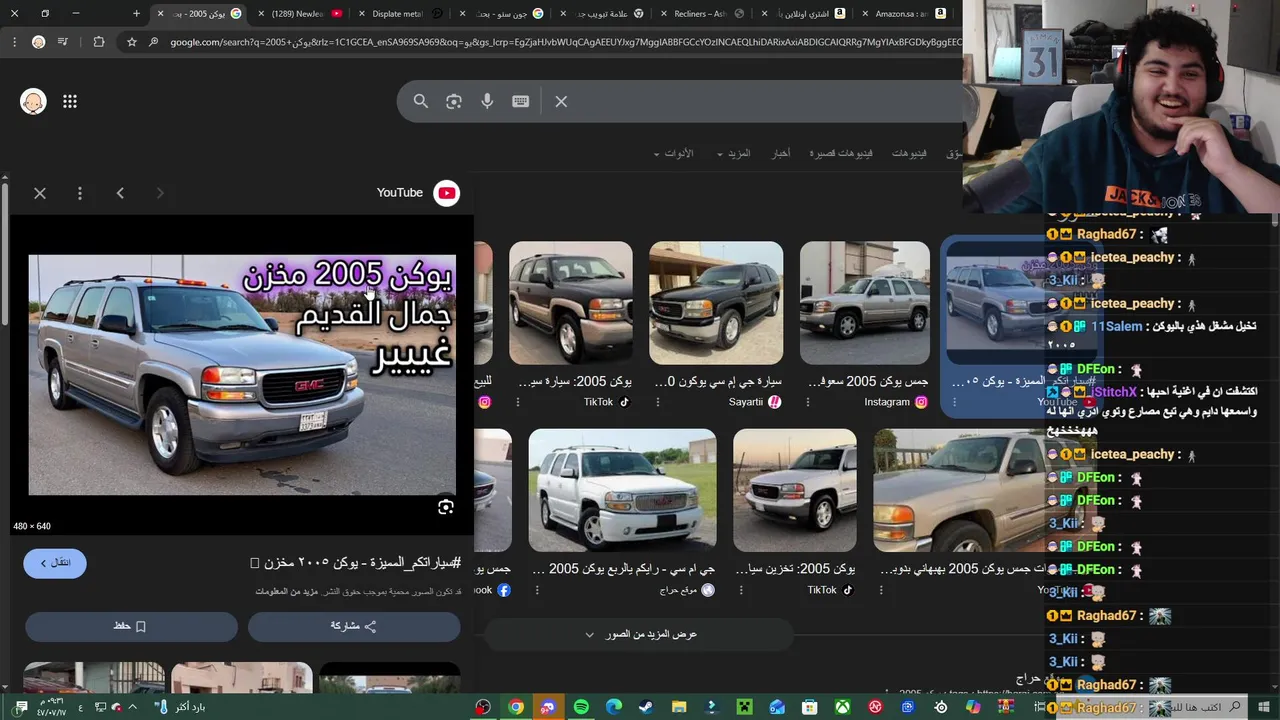Switch to the Recliners browser tab

coord(704,14)
